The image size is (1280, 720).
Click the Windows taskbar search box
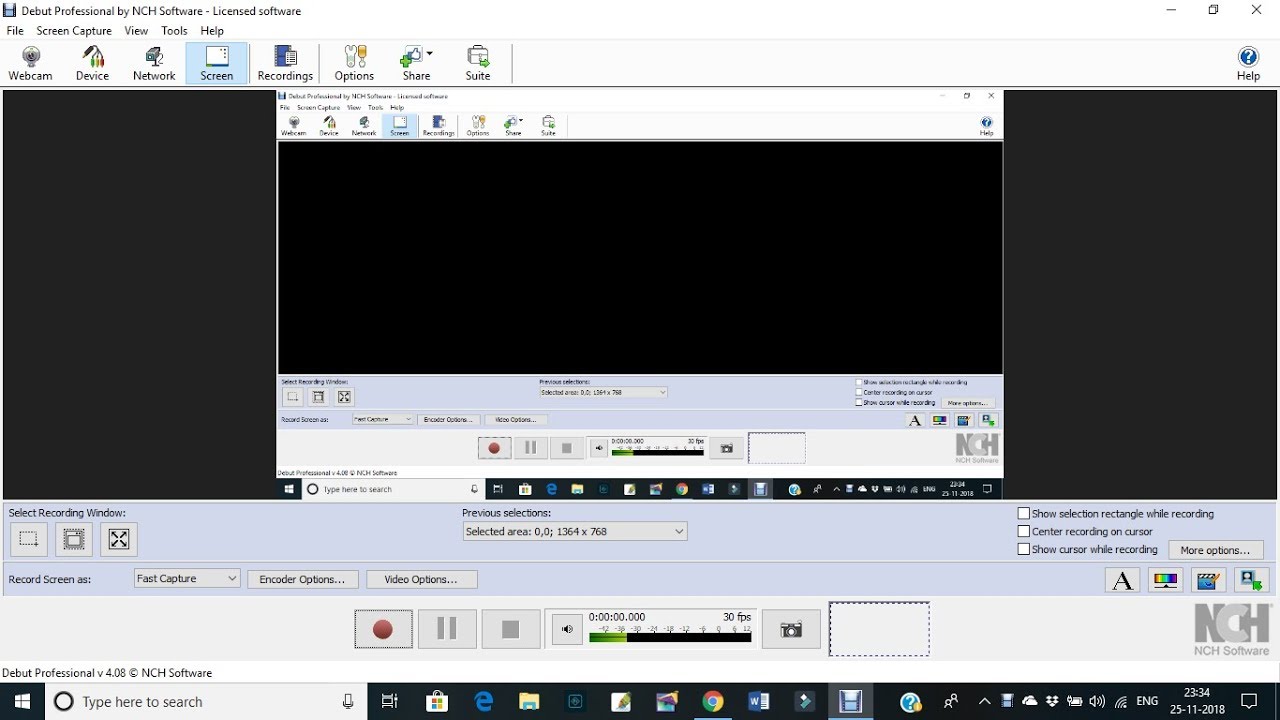205,702
